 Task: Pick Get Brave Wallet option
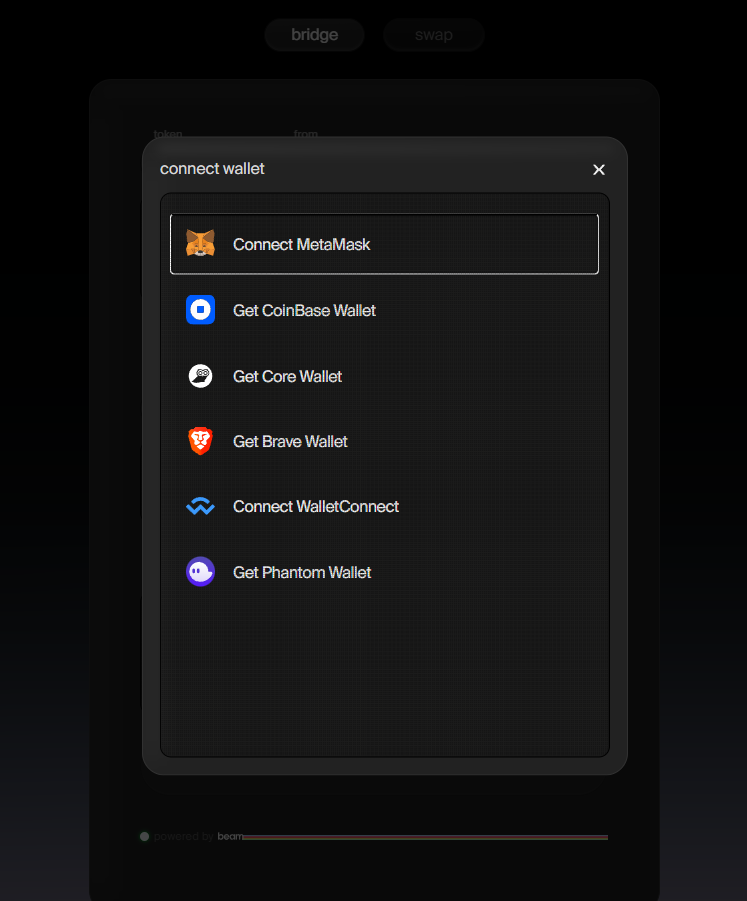[384, 441]
